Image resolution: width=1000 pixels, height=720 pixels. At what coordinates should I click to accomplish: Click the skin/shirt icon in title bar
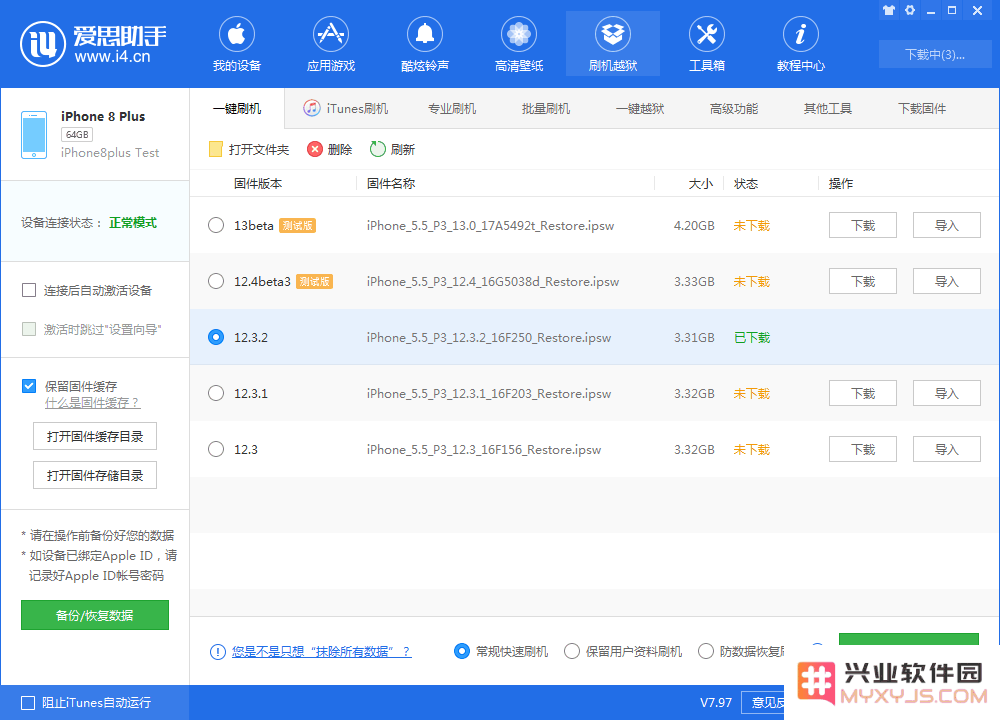(x=889, y=10)
